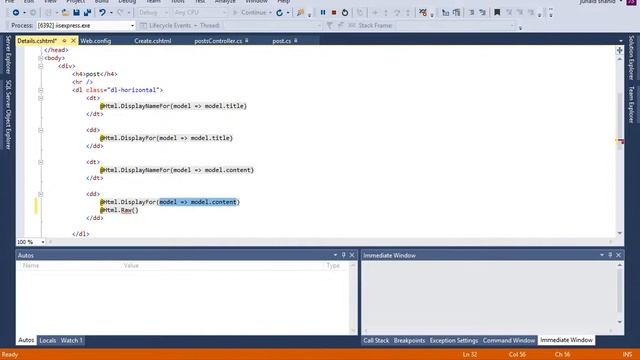Open the Watch 1 tab

tap(71, 340)
